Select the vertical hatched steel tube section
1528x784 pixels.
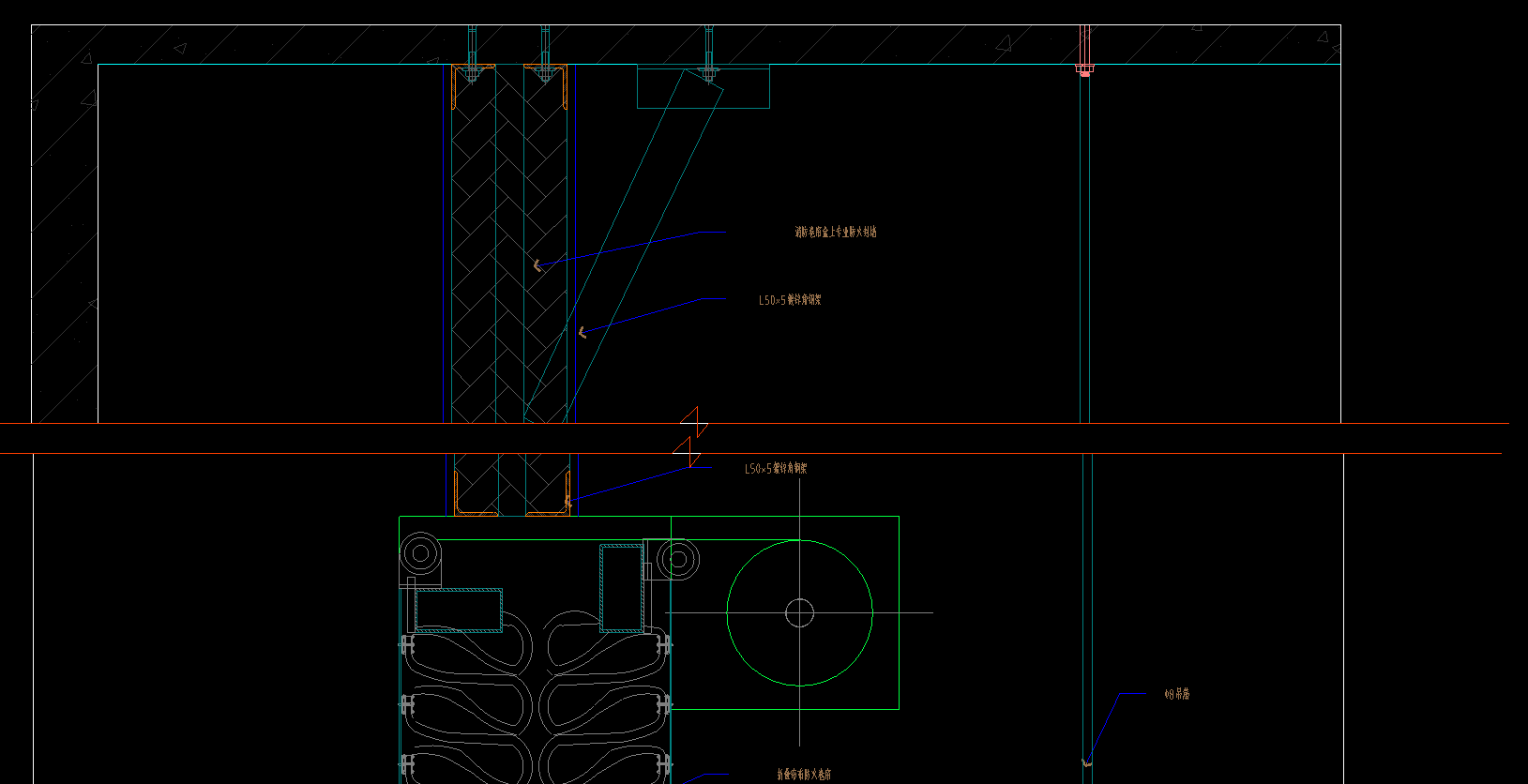tap(622, 587)
